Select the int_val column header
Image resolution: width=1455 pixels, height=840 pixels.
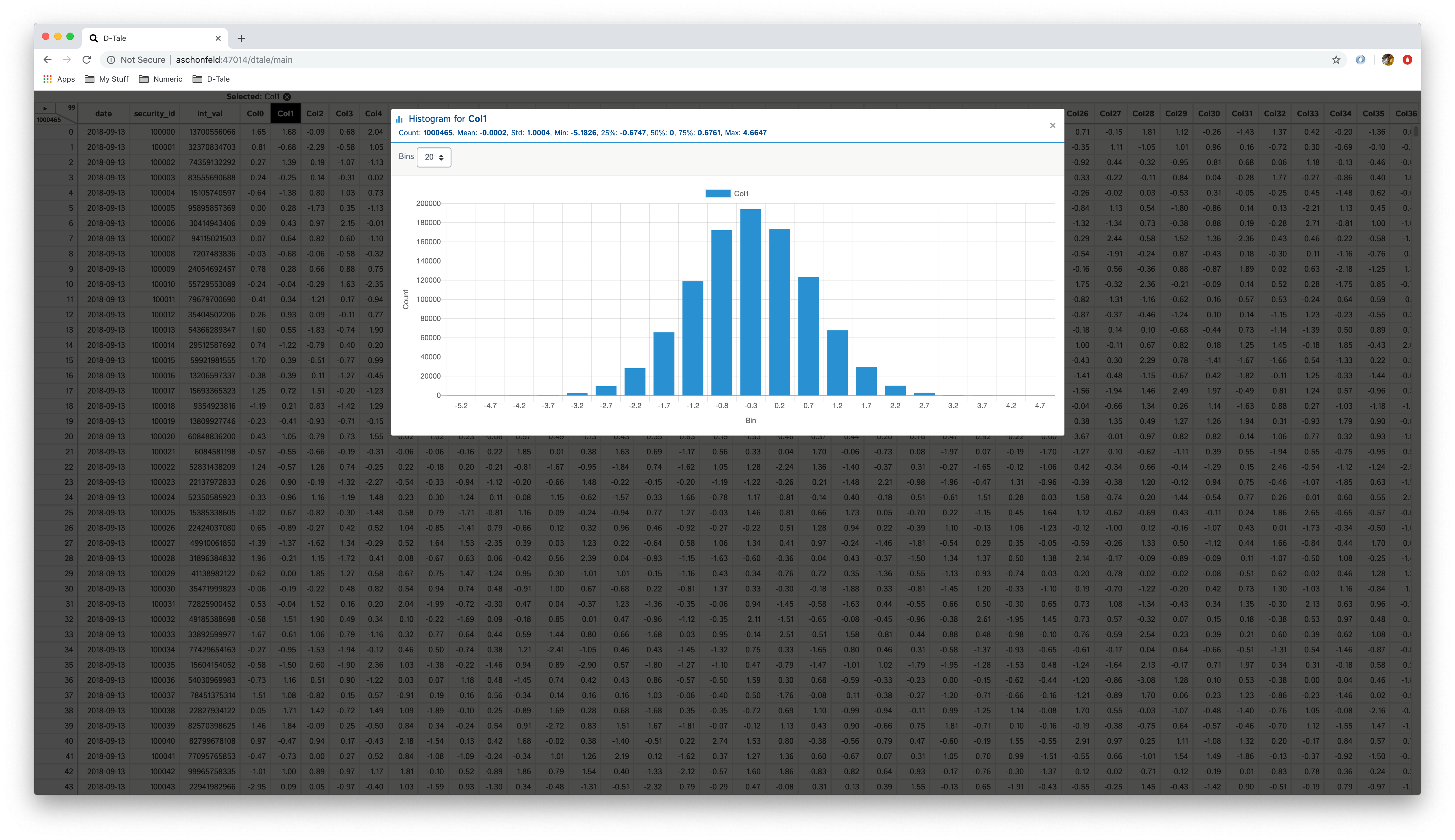[209, 114]
